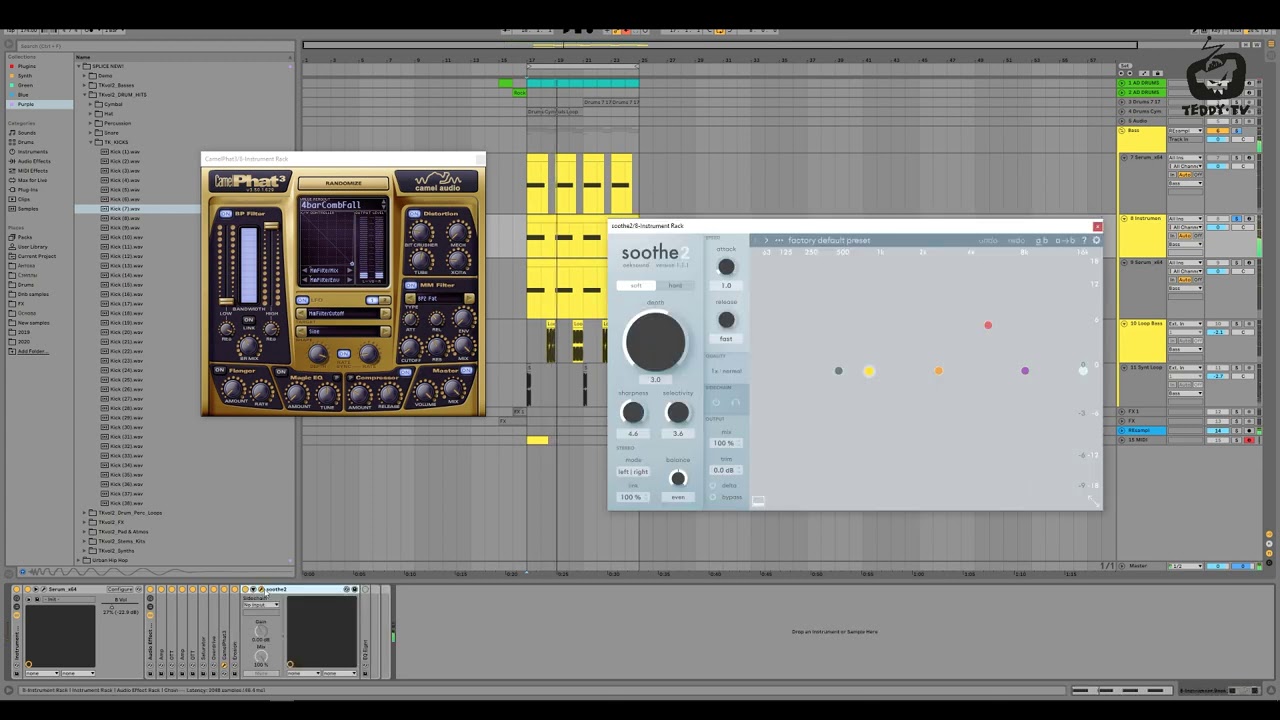Go to next soothe2 preset arrow
Viewport: 1280px width, 720px height.
(x=766, y=241)
